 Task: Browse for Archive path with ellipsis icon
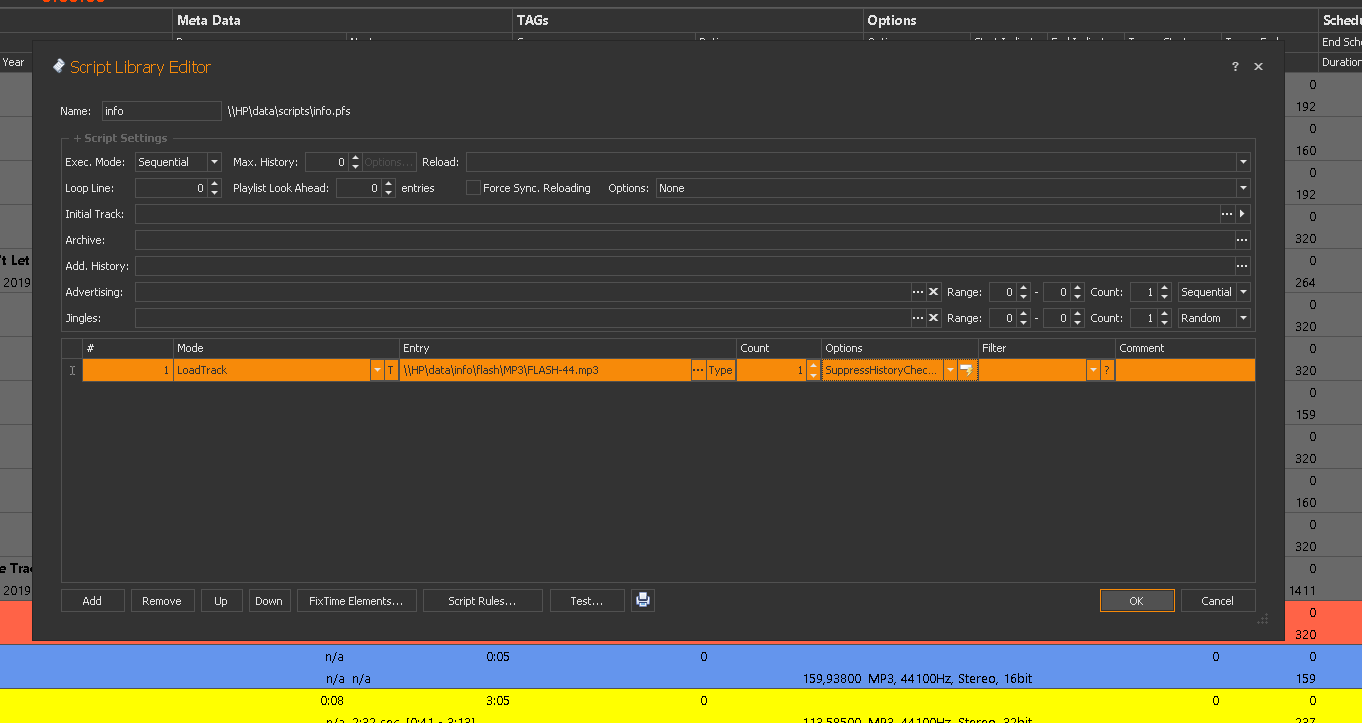1242,240
